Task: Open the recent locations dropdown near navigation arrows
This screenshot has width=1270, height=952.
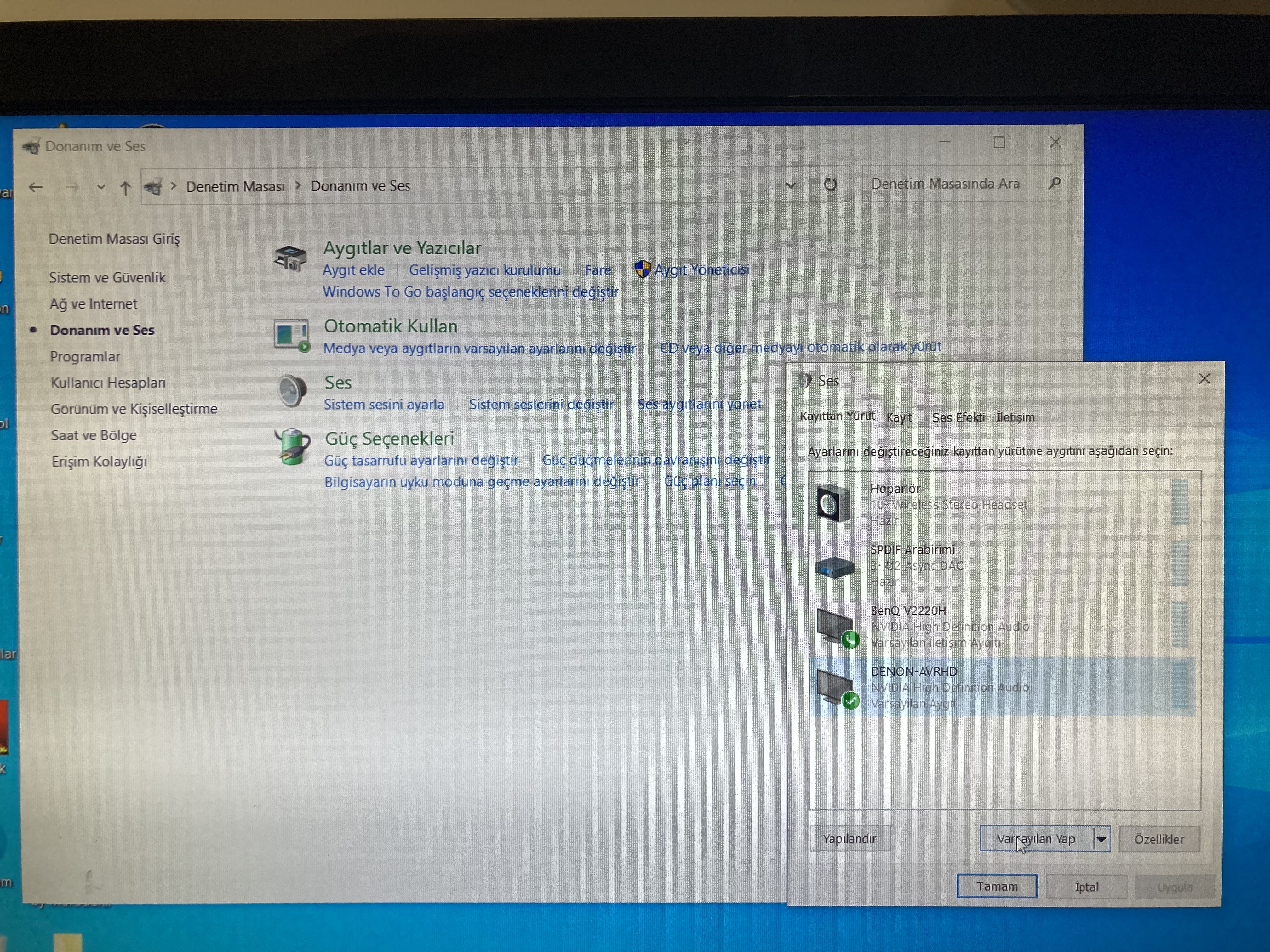Action: 101,187
